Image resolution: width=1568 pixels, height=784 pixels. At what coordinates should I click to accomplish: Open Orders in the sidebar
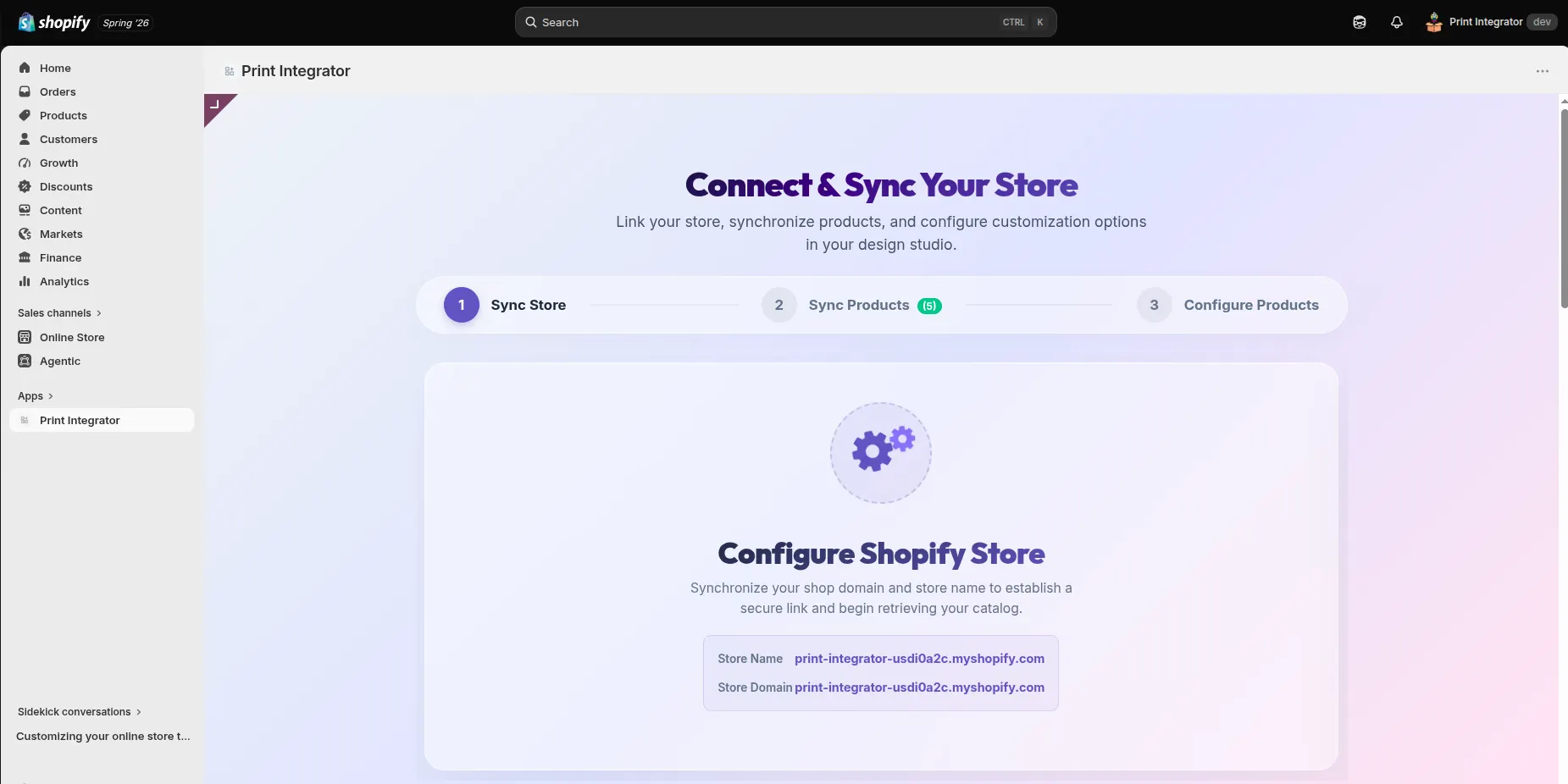tap(102, 91)
